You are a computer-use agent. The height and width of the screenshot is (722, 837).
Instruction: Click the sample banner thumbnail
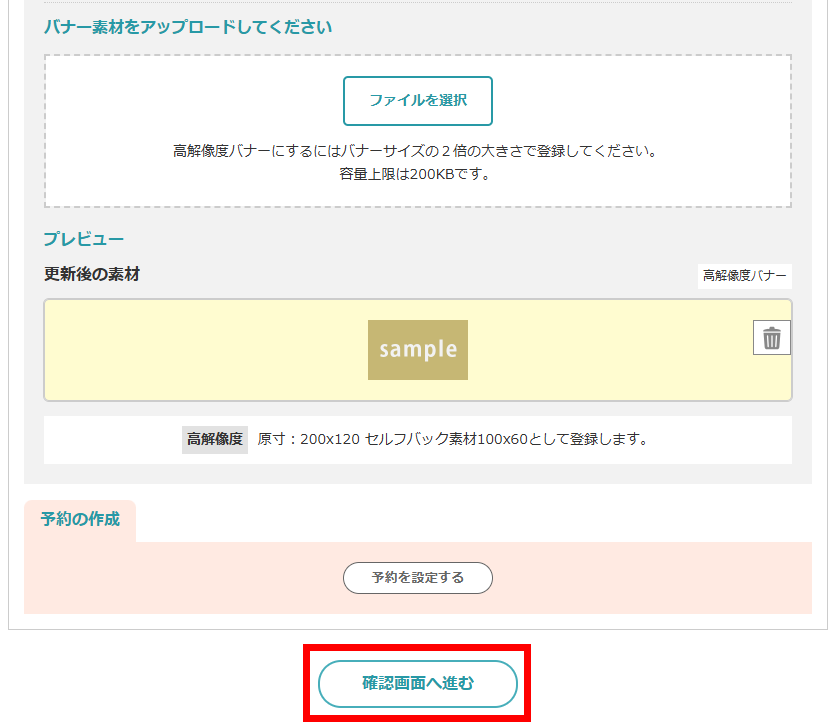417,350
